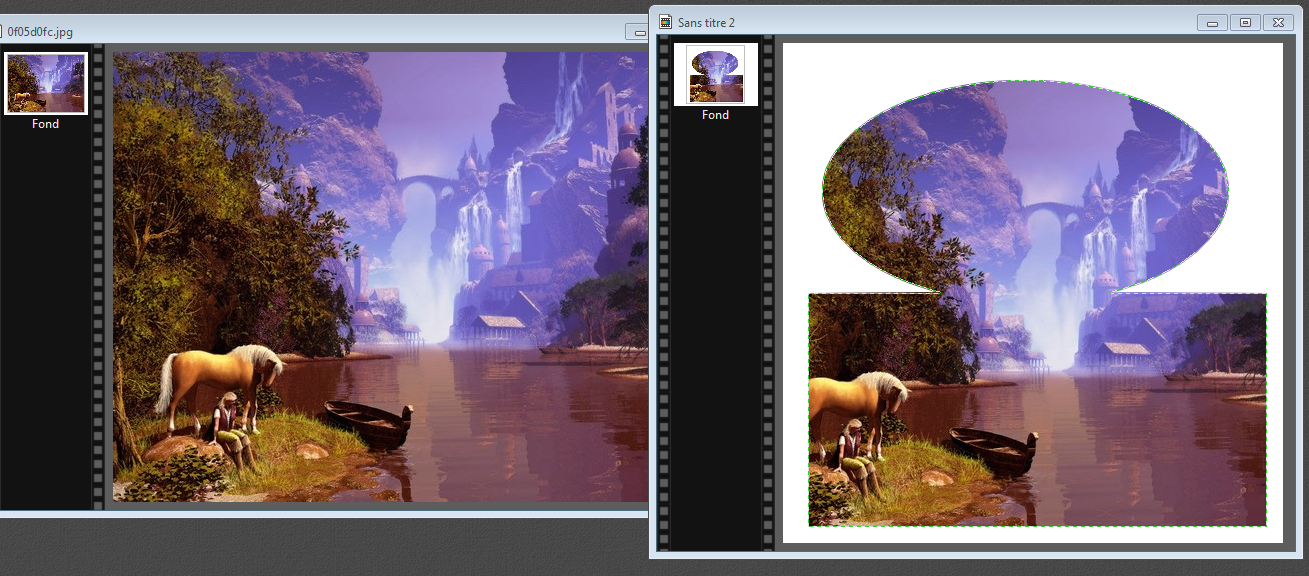
Task: Click the "Fond" label in the Sans titre 2 window
Action: pyautogui.click(x=716, y=115)
